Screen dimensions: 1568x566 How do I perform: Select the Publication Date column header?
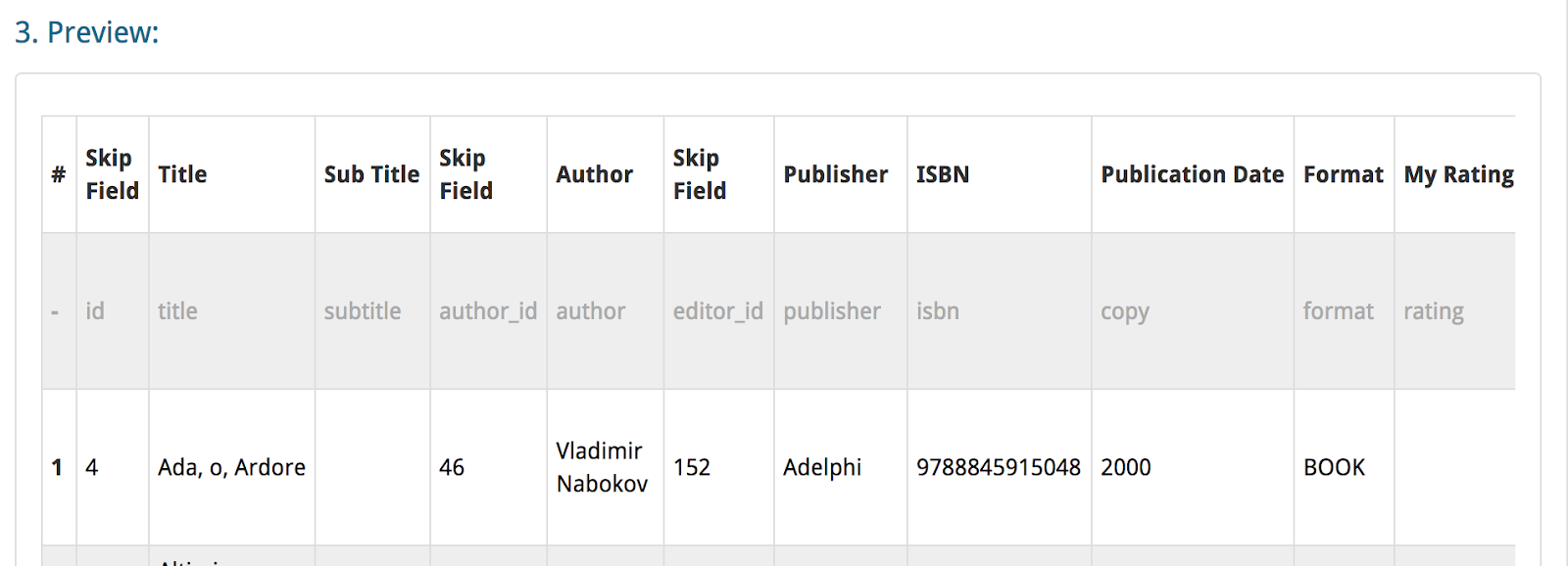(x=1192, y=174)
